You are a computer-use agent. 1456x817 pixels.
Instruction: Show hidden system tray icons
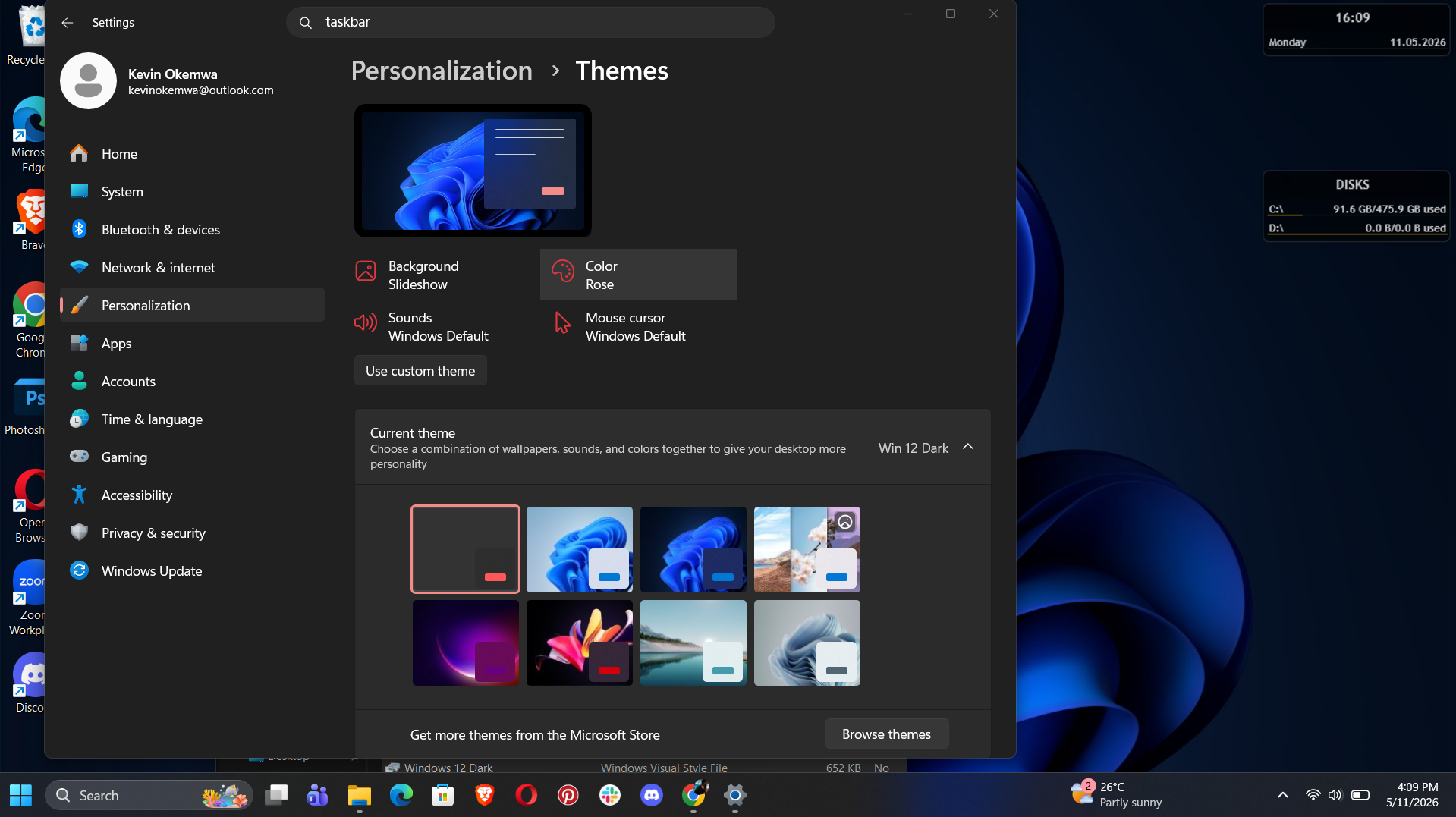[x=1282, y=795]
